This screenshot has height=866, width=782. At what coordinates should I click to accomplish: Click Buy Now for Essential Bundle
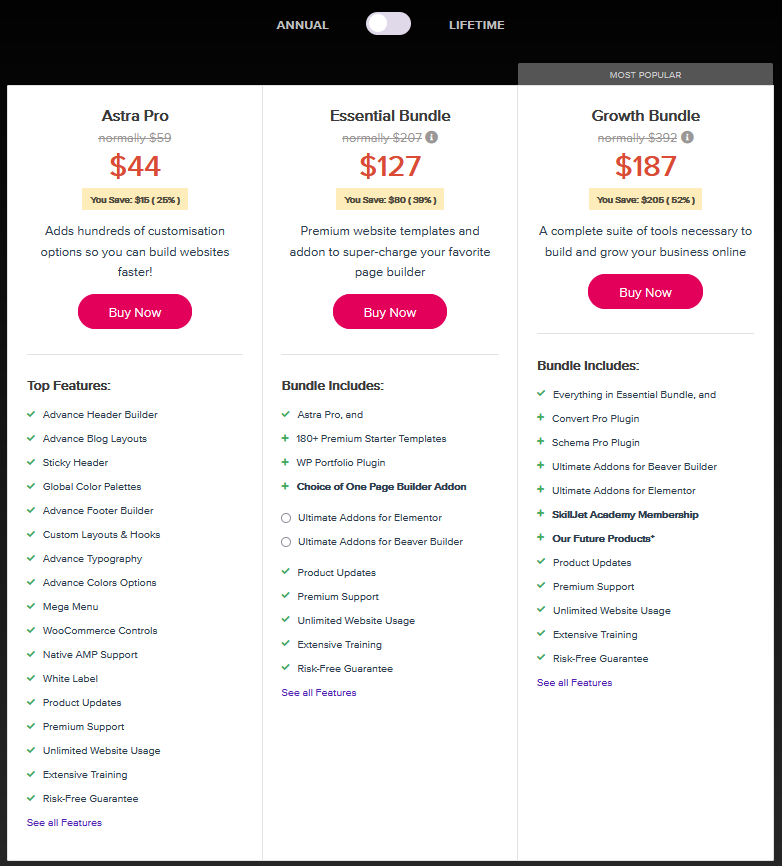[x=390, y=312]
